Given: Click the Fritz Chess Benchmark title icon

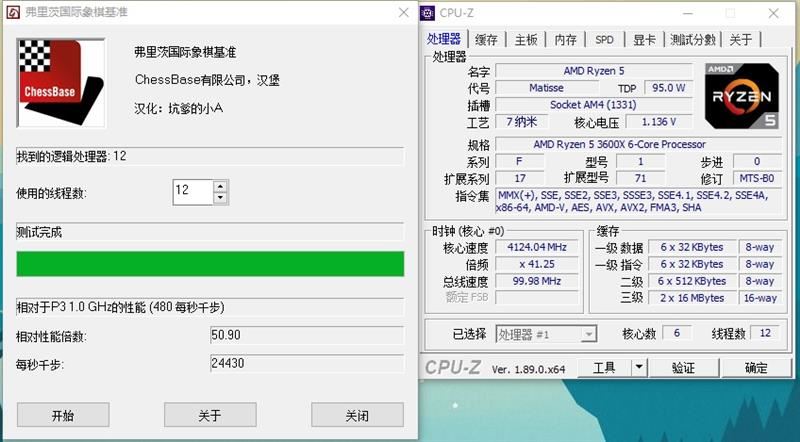Looking at the screenshot, I should click(x=13, y=12).
